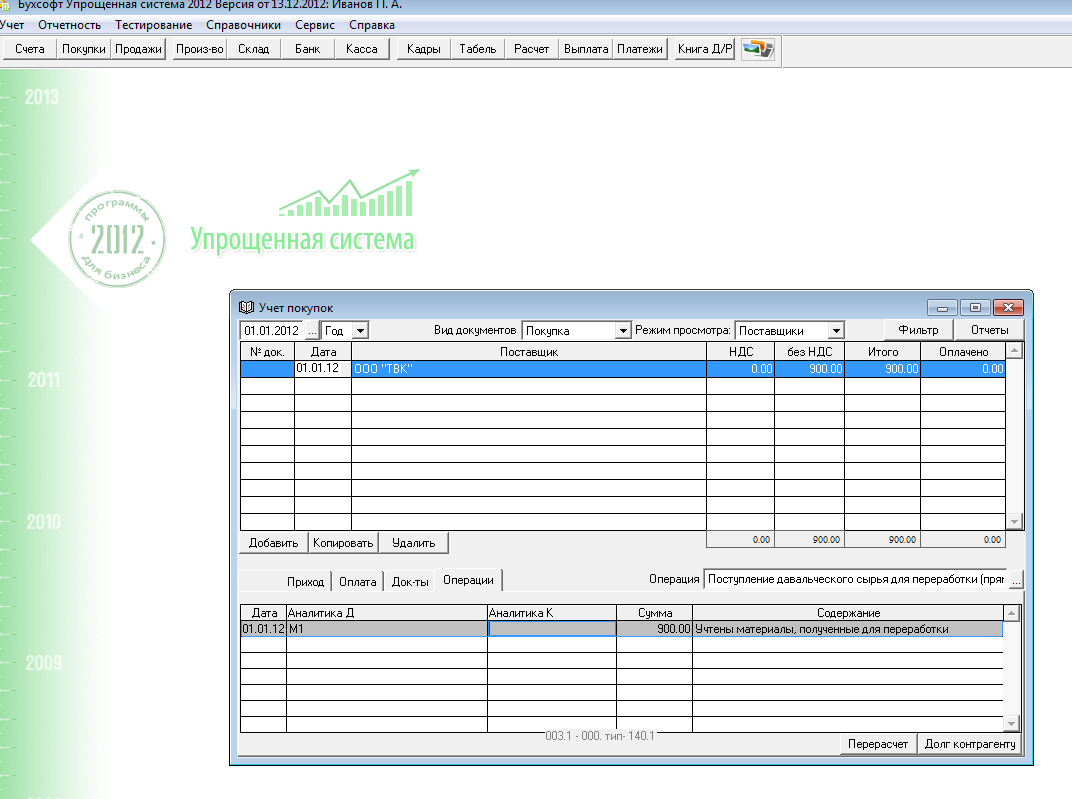Click the Счета toolbar button
Screen dimensions: 1072x799
(29, 49)
